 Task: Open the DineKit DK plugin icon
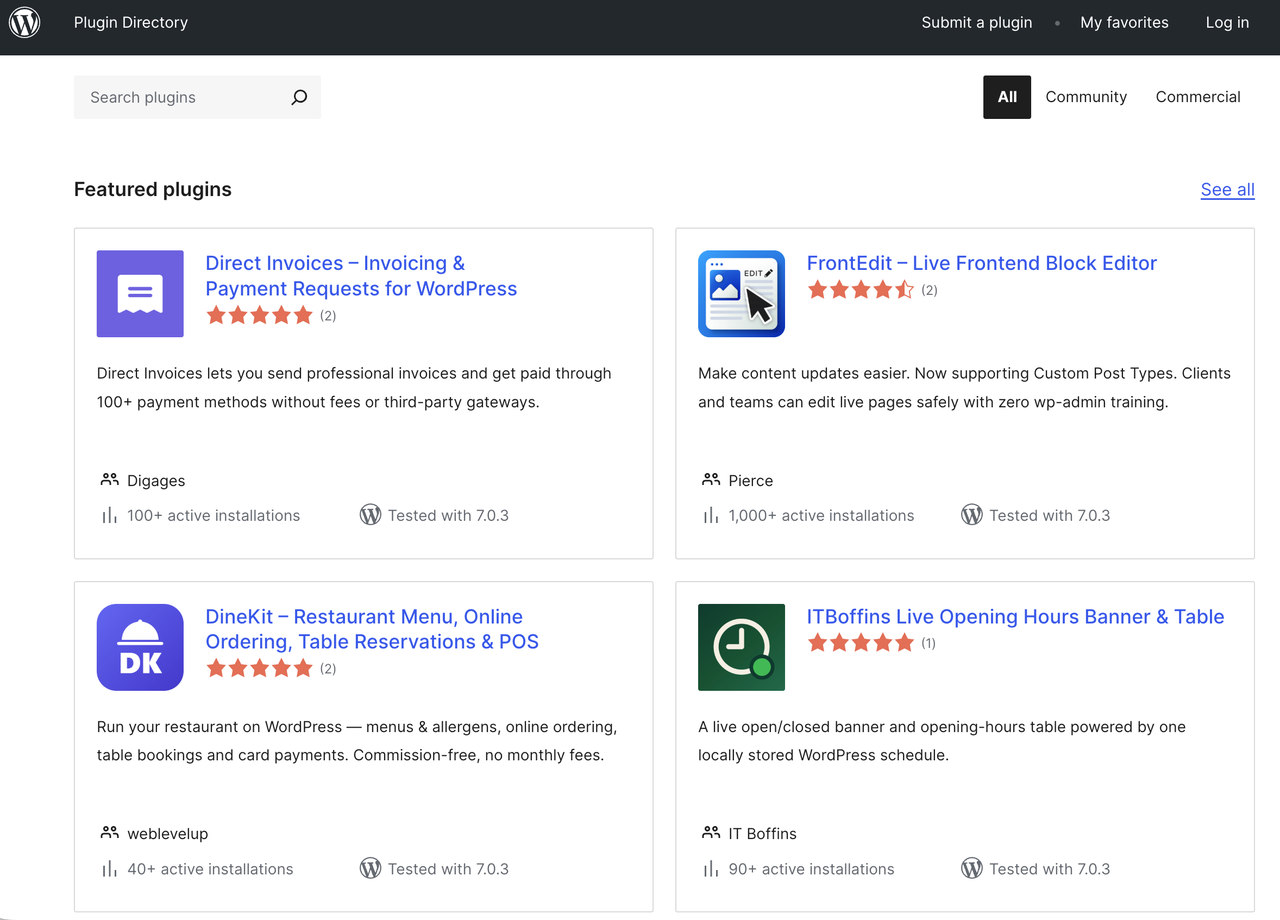140,647
